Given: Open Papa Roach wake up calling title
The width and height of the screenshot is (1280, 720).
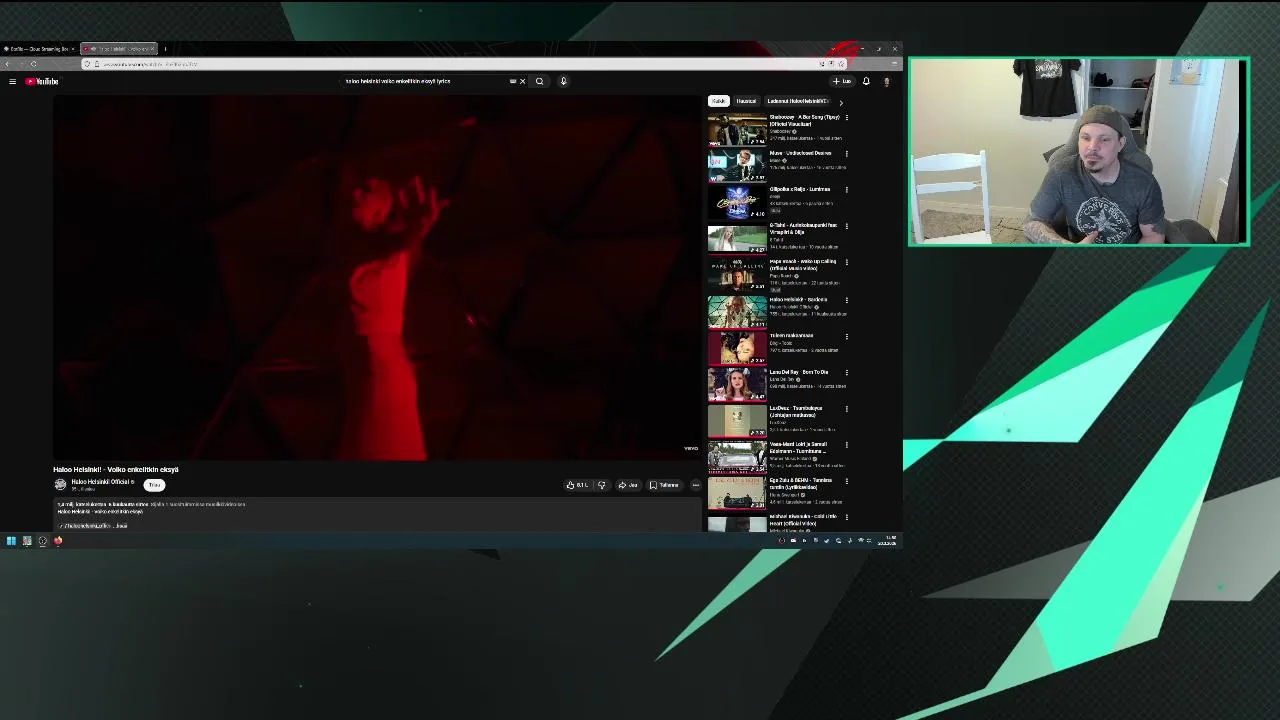Looking at the screenshot, I should [x=803, y=265].
